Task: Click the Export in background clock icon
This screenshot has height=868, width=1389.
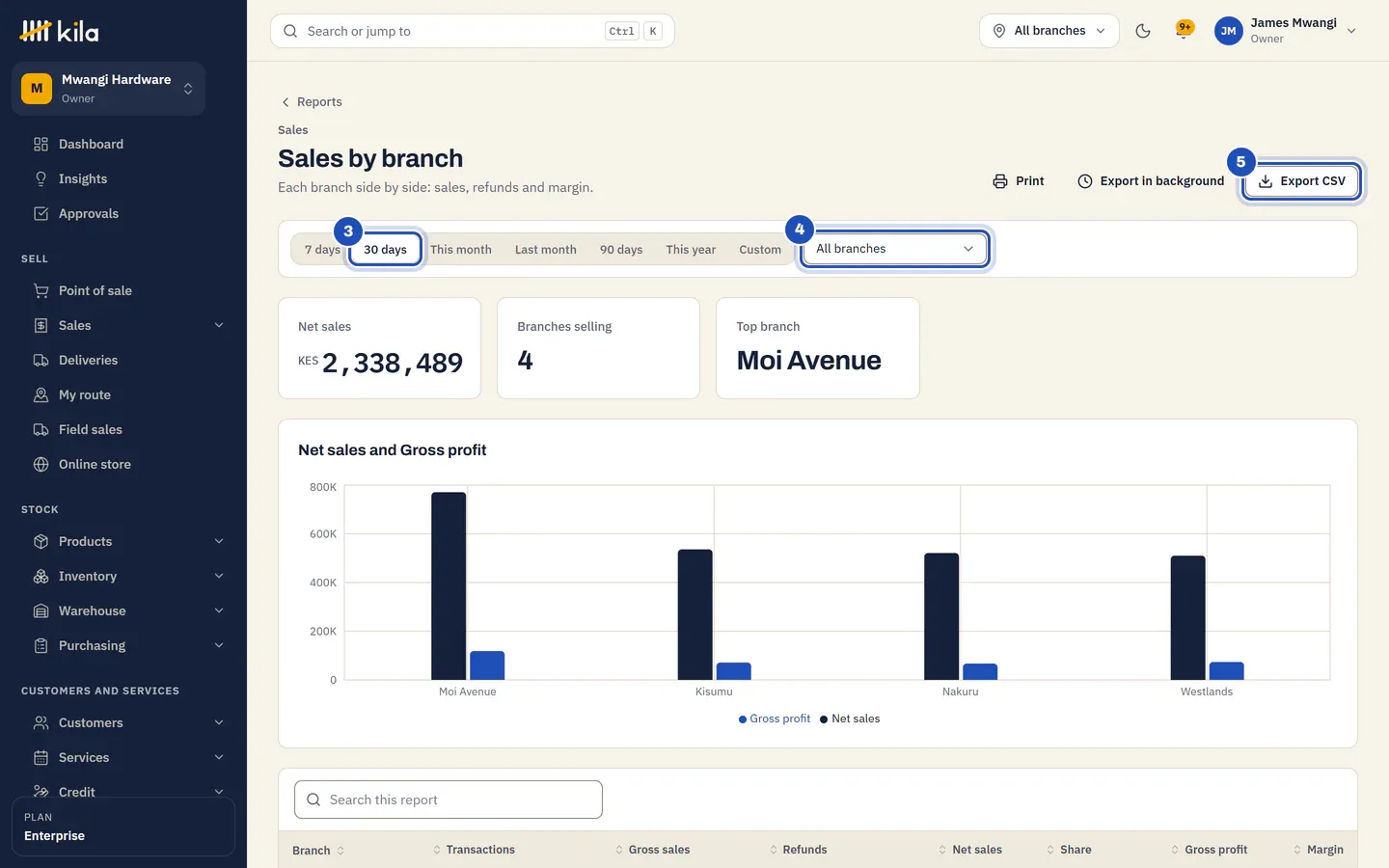Action: tap(1085, 181)
